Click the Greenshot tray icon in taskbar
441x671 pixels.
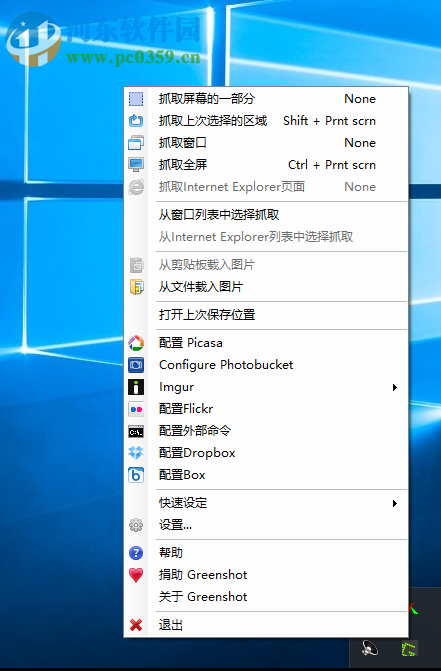408,649
